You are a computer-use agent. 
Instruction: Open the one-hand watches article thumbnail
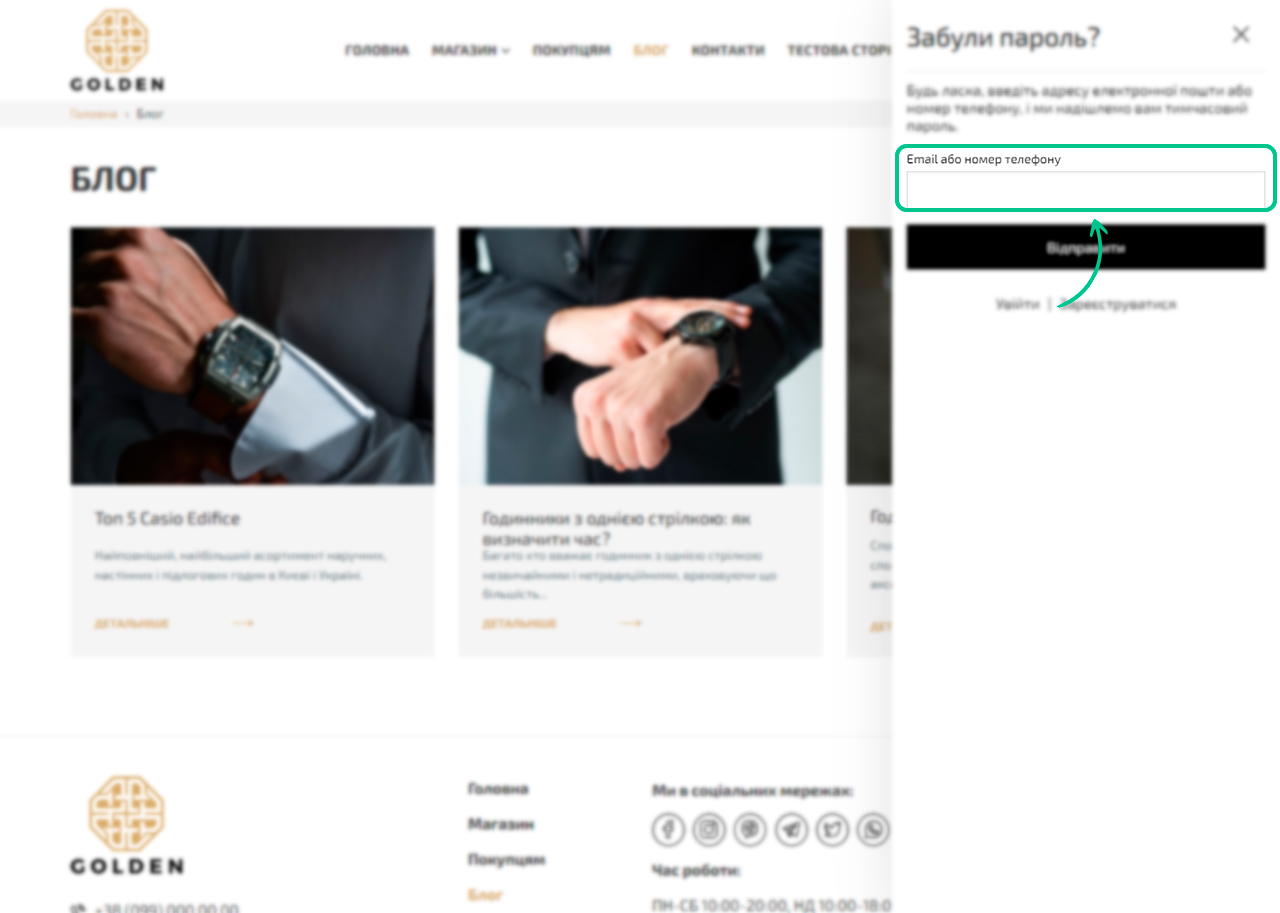pos(640,356)
